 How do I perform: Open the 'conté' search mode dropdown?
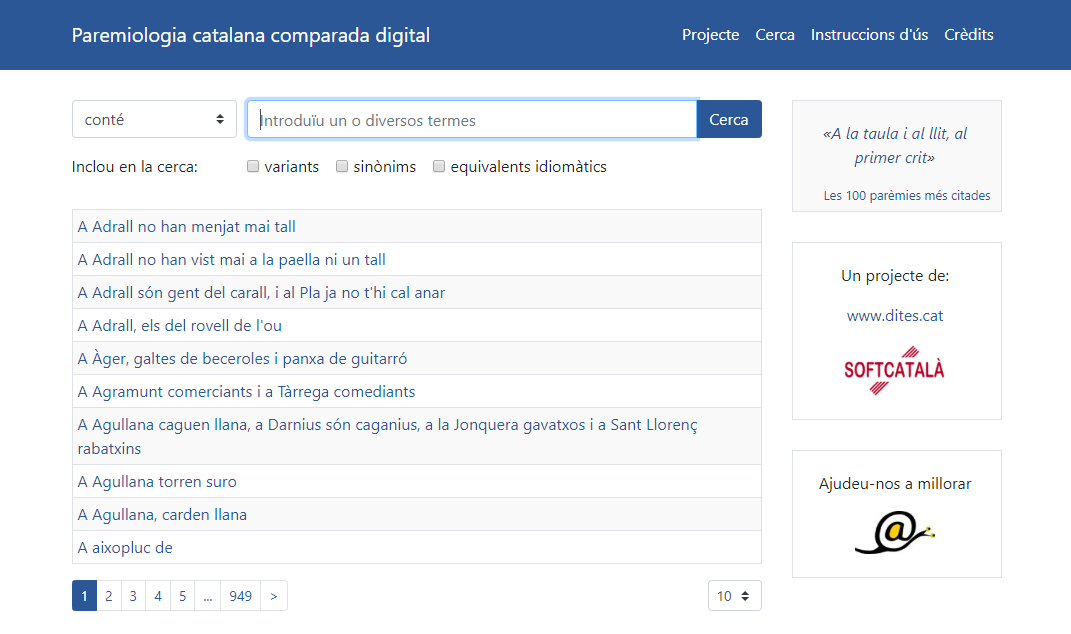[x=154, y=119]
